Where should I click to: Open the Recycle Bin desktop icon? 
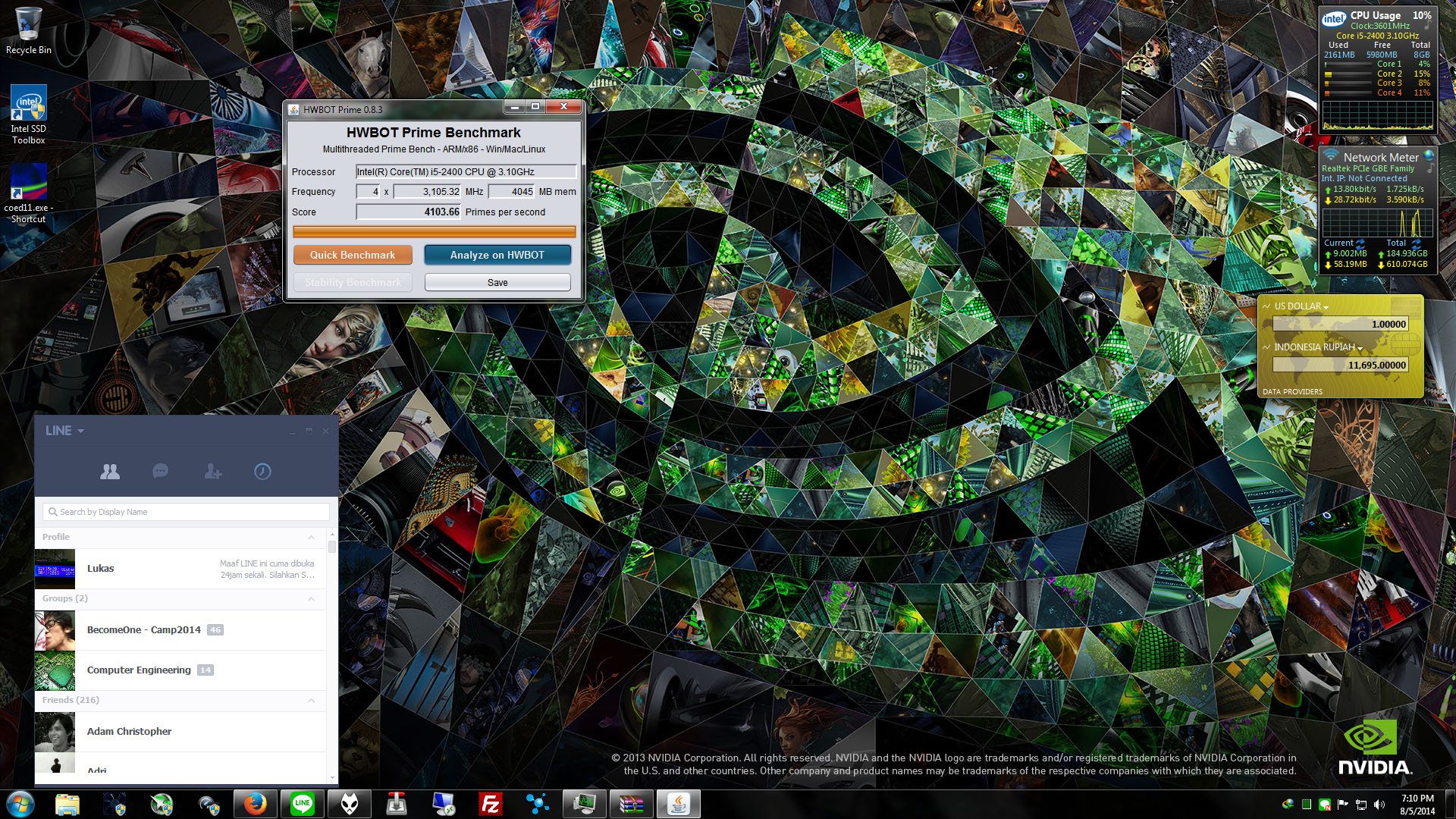(29, 30)
